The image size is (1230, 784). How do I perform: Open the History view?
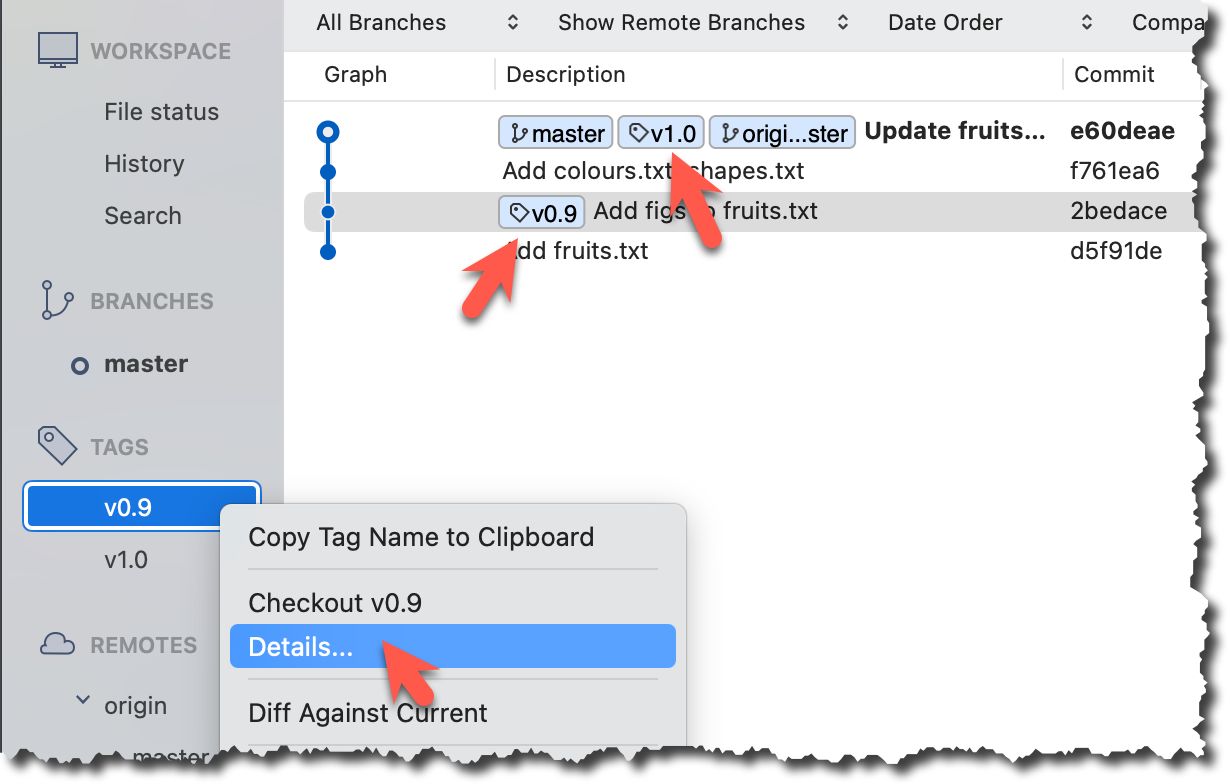coord(144,164)
